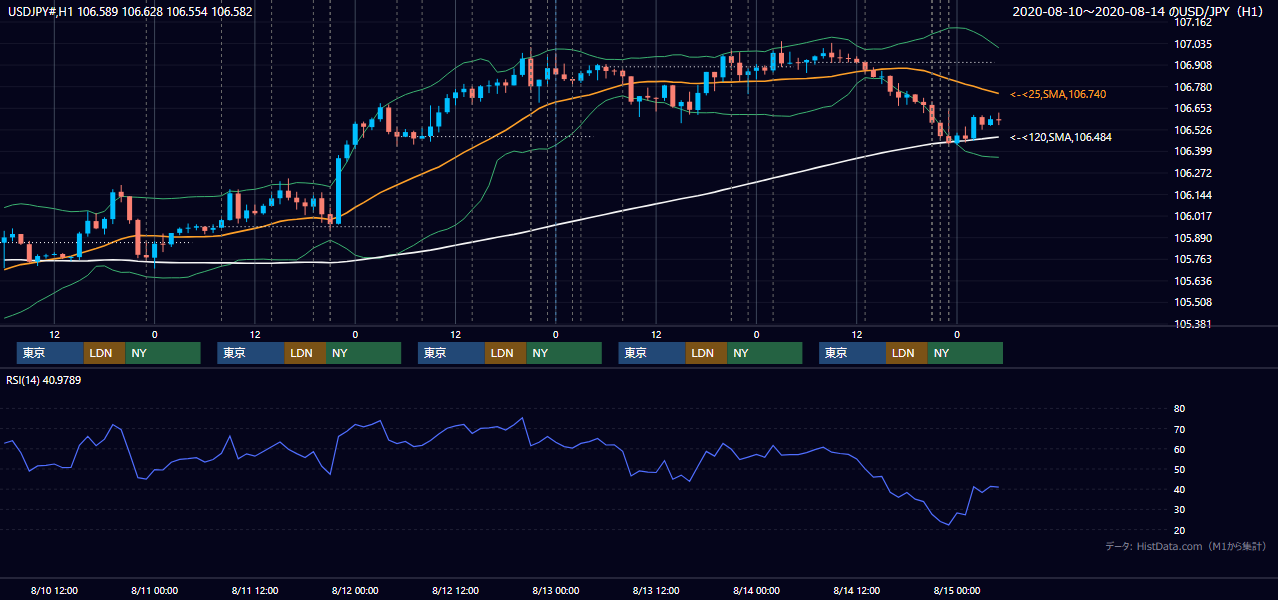Click the leftmost LDN session block
This screenshot has height=600, width=1278.
104,353
